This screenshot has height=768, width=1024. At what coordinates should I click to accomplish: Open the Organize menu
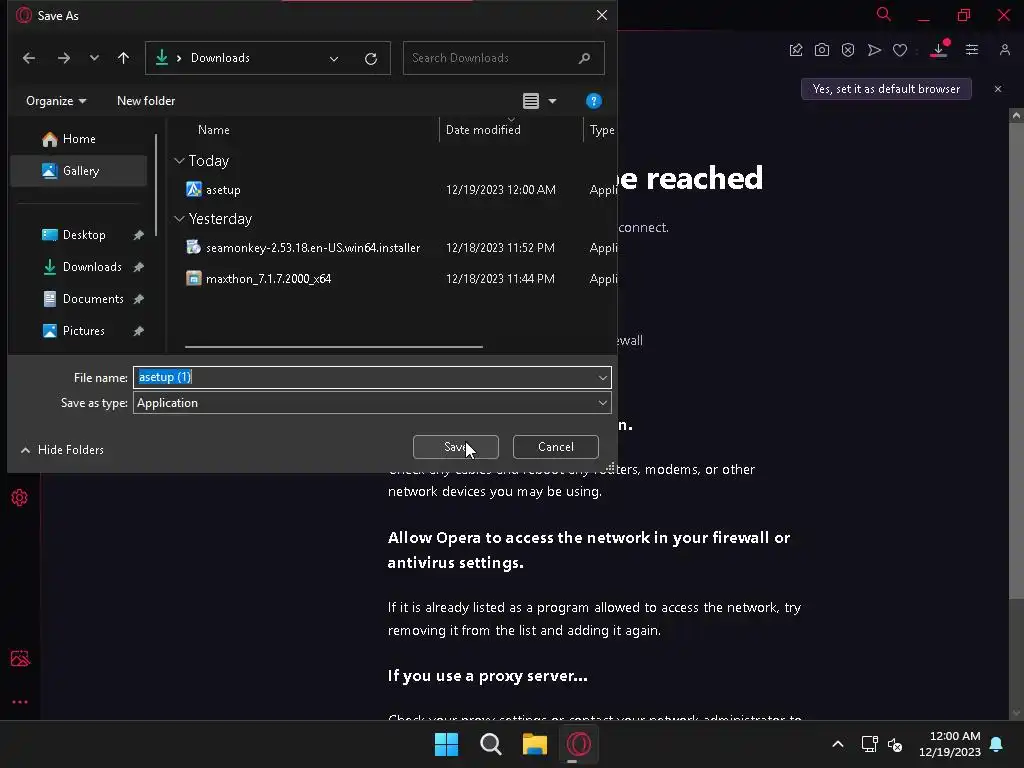point(56,101)
